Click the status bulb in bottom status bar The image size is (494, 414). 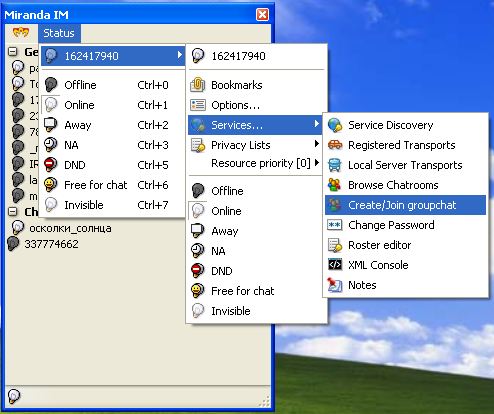(x=14, y=396)
